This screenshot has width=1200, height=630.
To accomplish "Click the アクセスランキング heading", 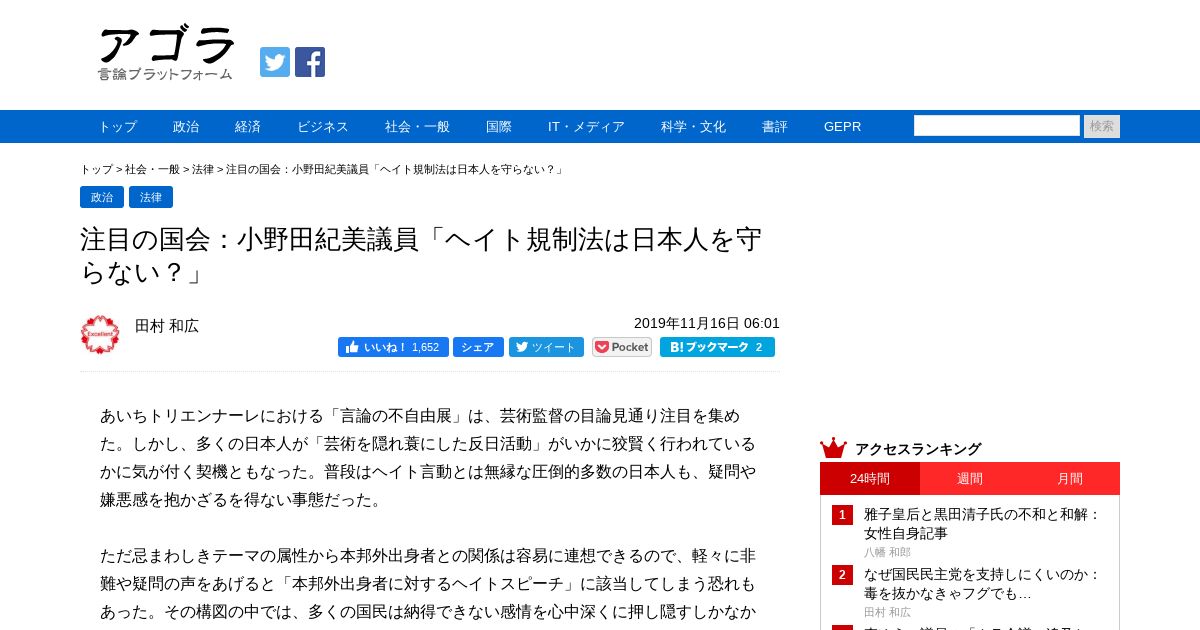I will [x=918, y=449].
